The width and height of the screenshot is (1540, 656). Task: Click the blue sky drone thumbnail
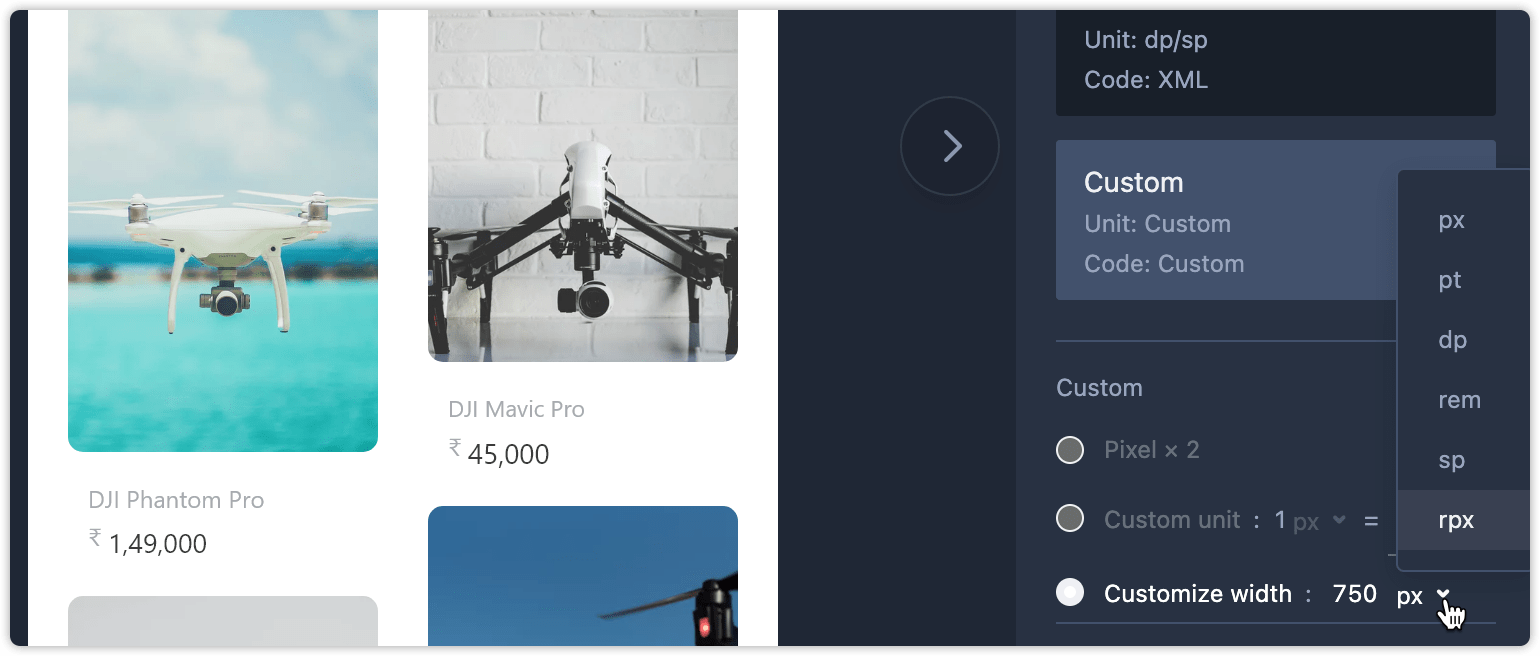coord(583,576)
